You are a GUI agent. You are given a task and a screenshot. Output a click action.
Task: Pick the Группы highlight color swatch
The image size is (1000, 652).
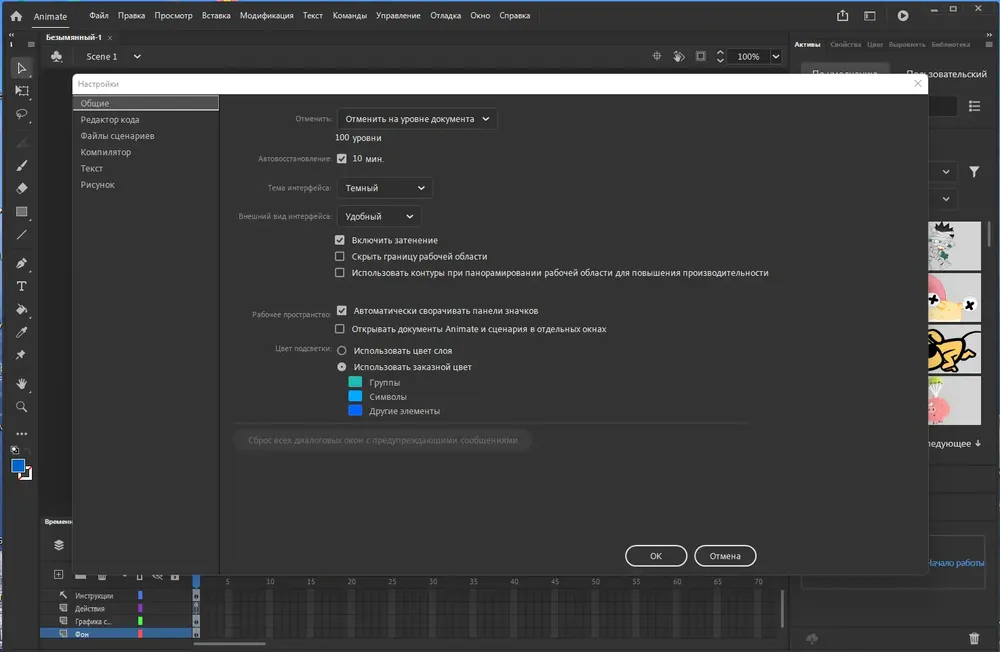355,382
